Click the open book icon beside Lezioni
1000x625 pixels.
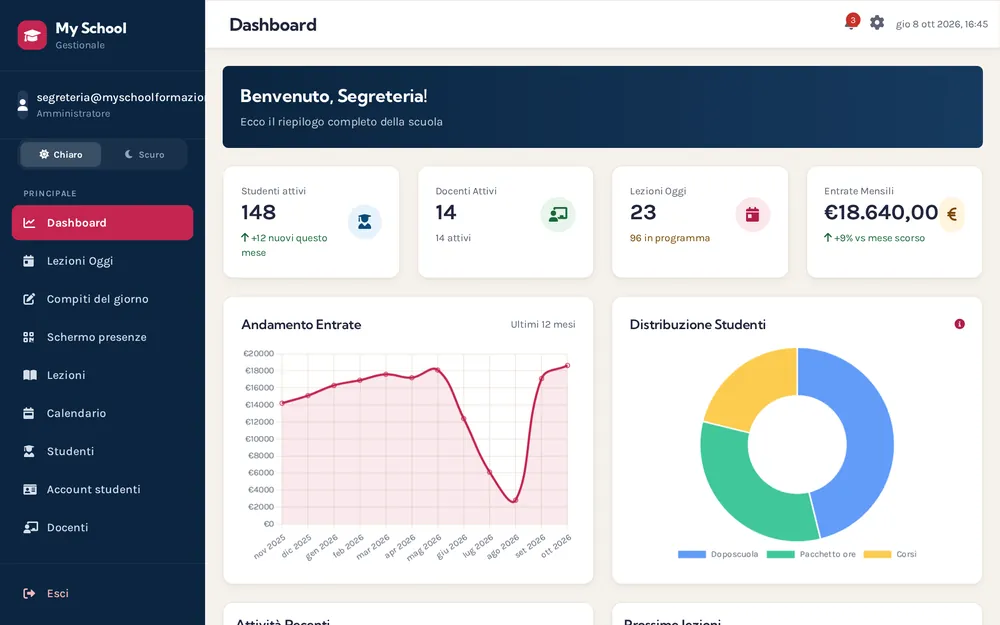pyautogui.click(x=29, y=375)
